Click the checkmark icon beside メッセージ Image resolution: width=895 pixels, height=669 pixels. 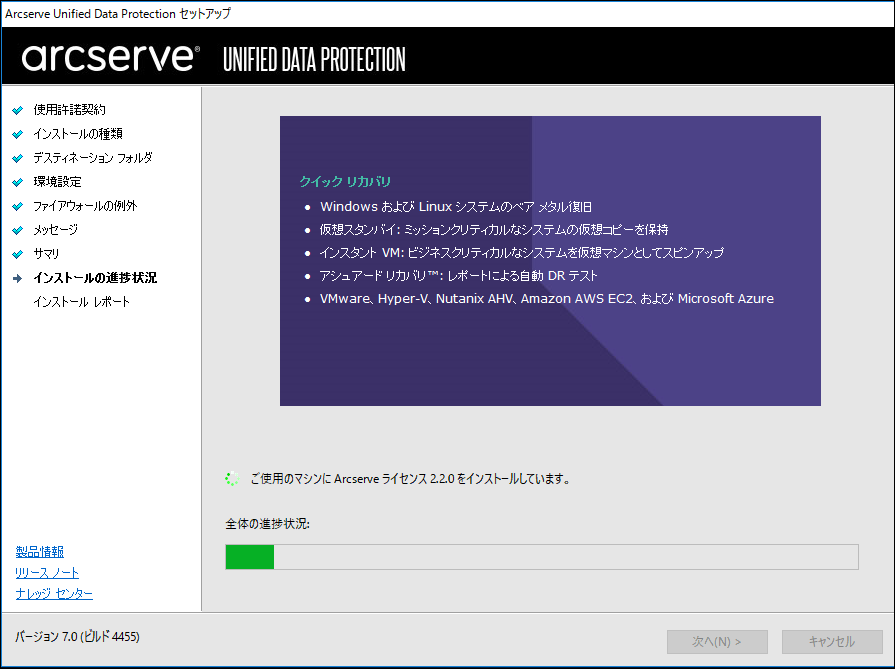[18, 230]
